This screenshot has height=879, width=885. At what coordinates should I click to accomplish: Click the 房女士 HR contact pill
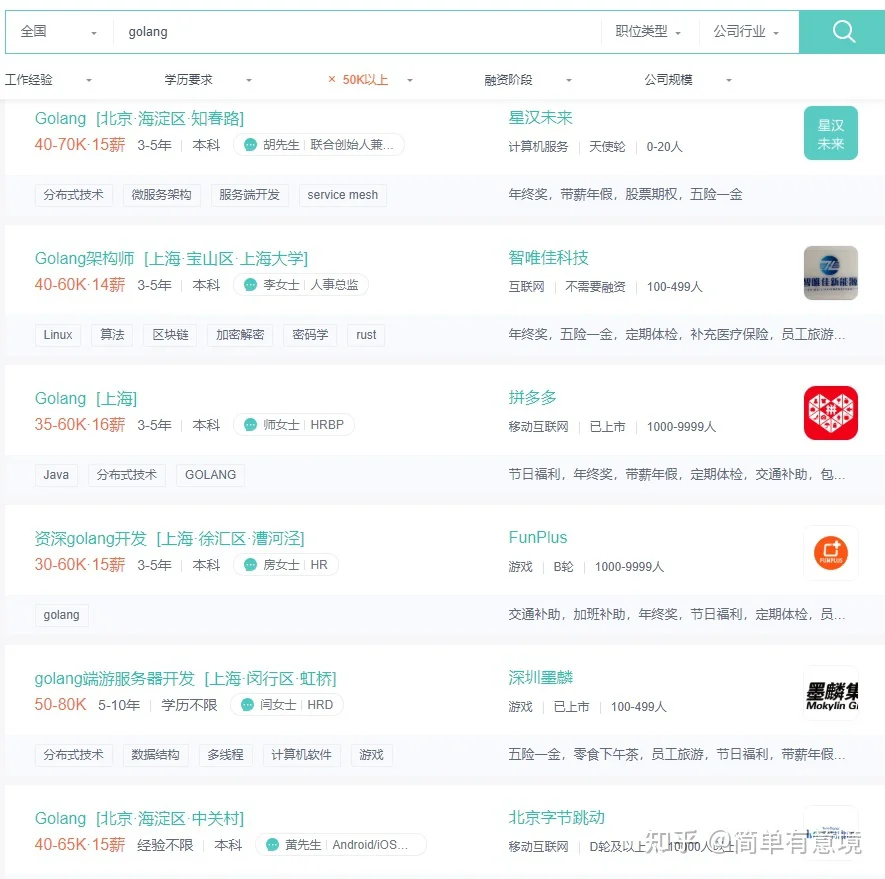(286, 565)
